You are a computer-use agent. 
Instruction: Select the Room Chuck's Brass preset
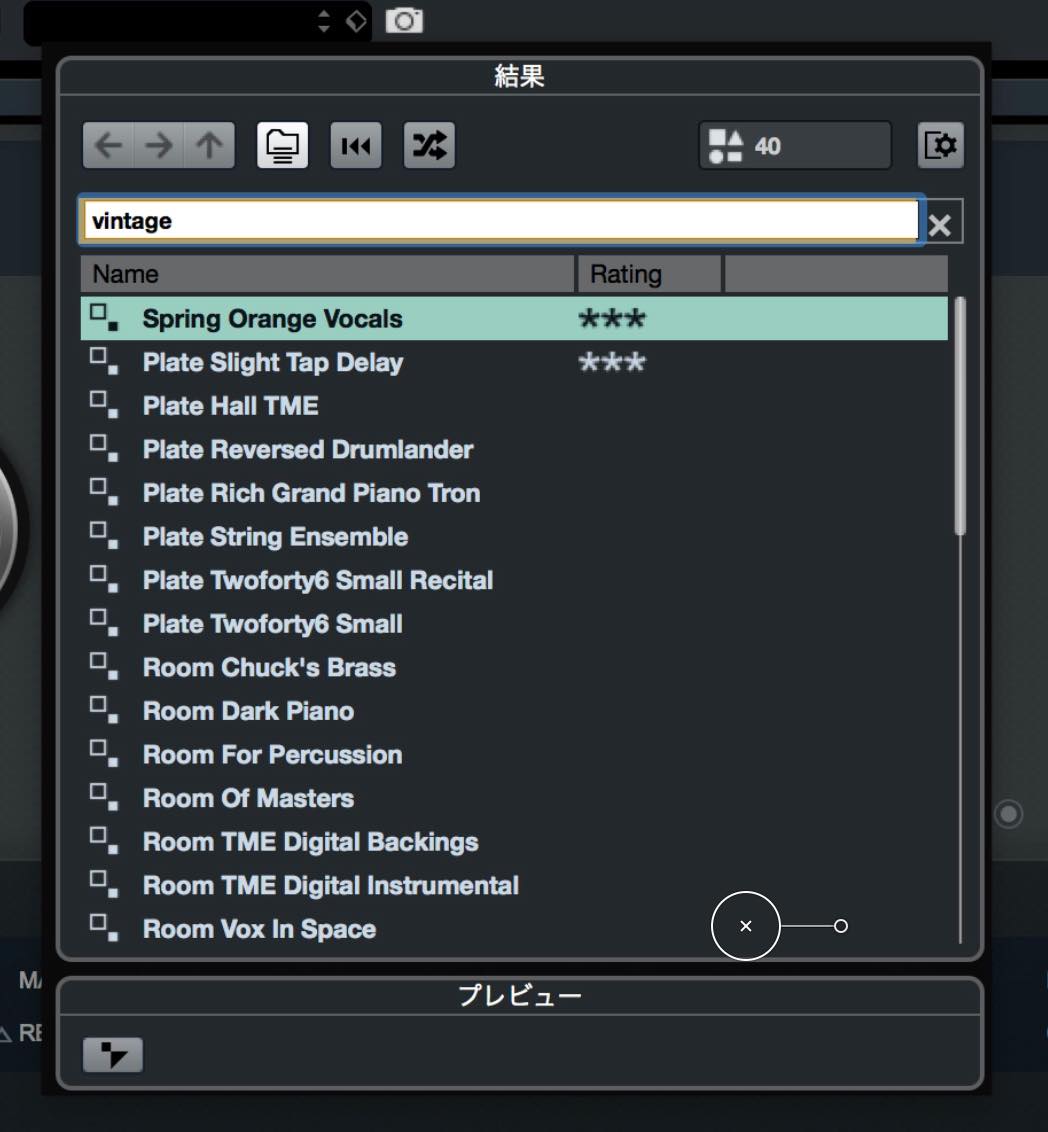(514, 668)
